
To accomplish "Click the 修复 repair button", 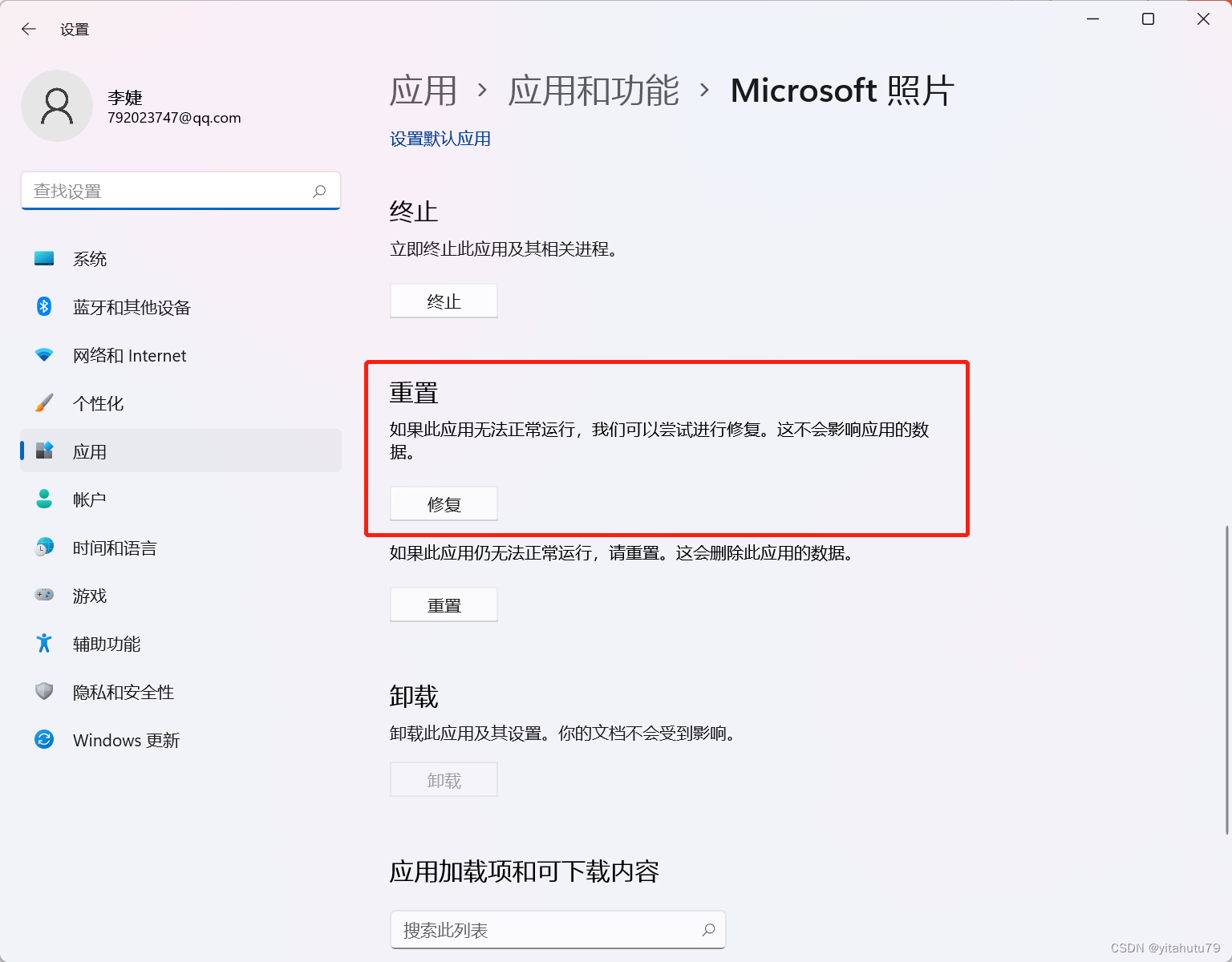I will 444,503.
